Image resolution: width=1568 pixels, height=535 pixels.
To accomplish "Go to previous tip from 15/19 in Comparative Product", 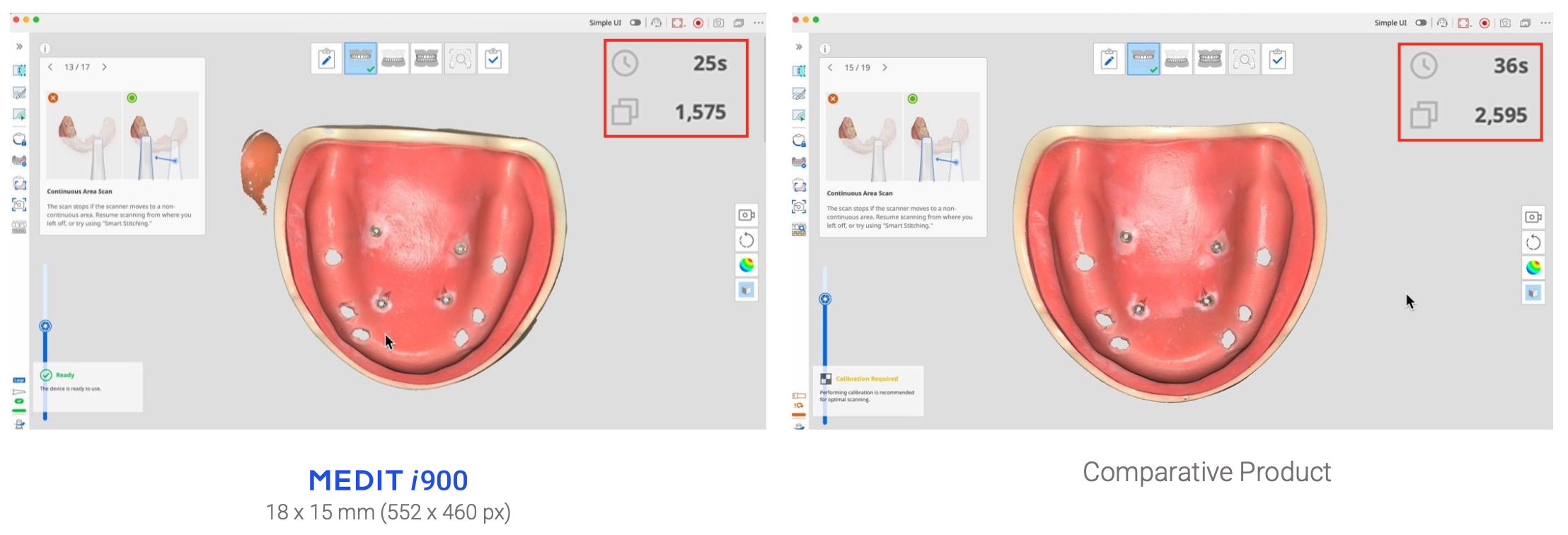I will [830, 67].
